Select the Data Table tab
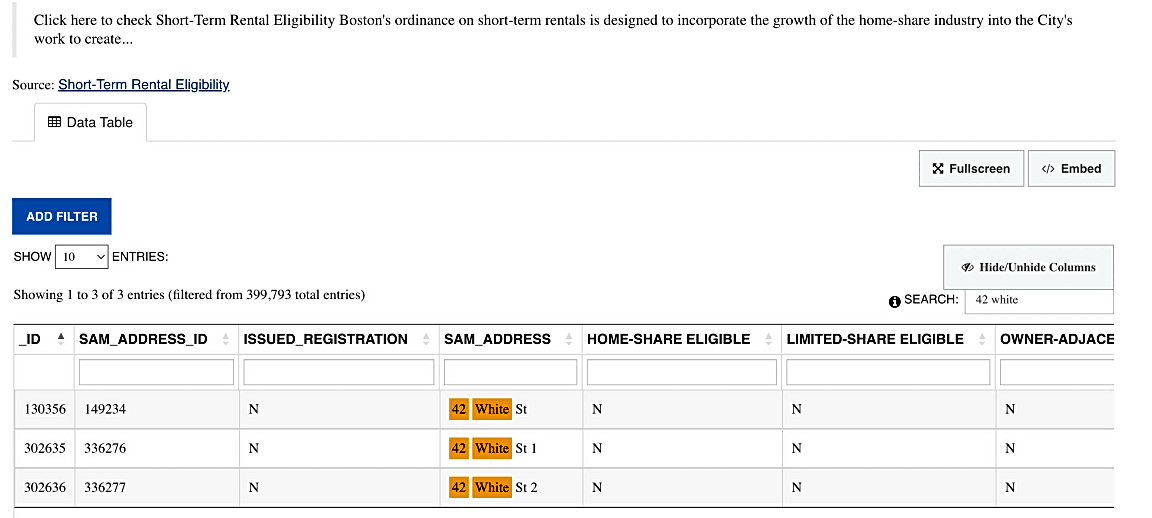The width and height of the screenshot is (1152, 518). click(x=90, y=123)
